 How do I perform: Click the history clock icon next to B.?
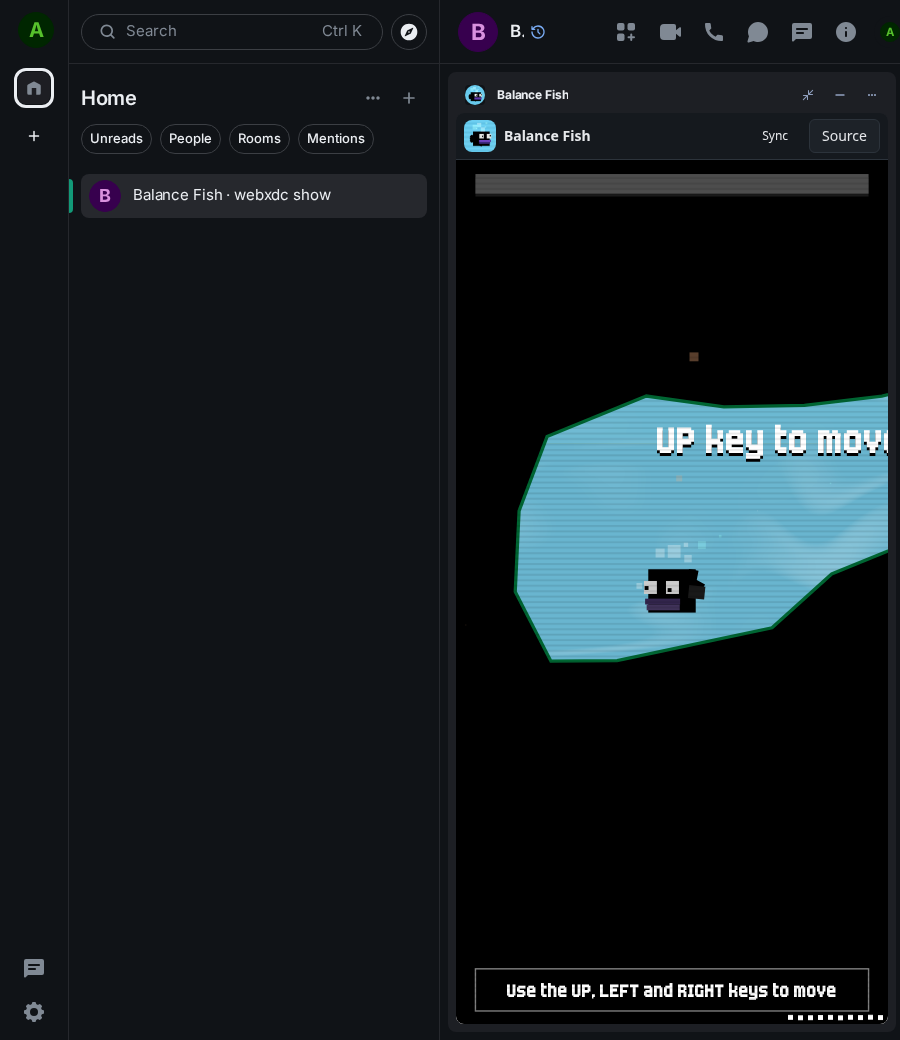(x=538, y=32)
